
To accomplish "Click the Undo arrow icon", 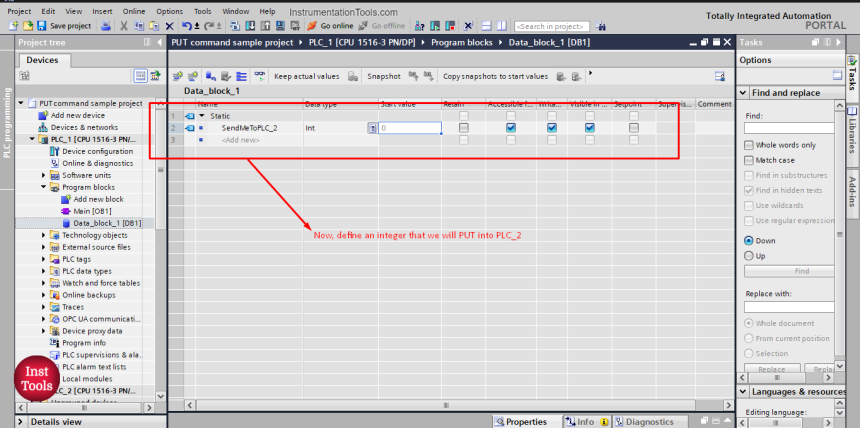I will [x=187, y=26].
